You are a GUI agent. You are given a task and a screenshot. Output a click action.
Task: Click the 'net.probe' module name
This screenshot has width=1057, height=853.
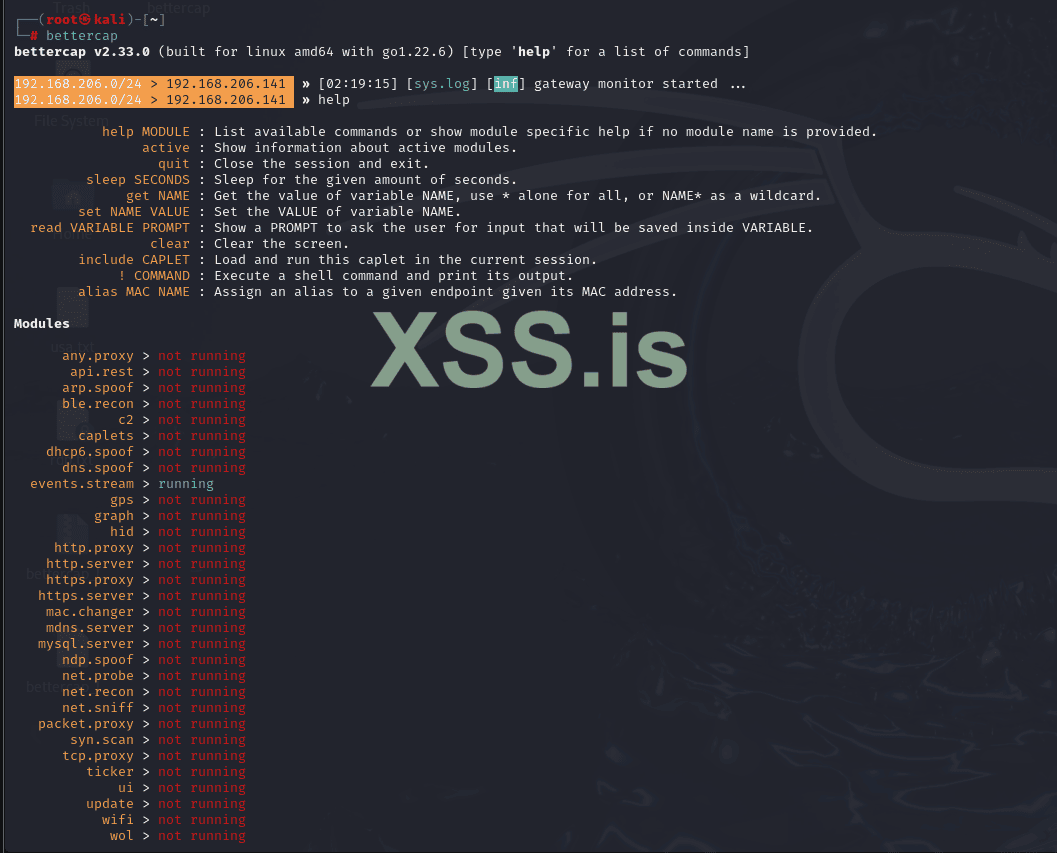tap(98, 676)
